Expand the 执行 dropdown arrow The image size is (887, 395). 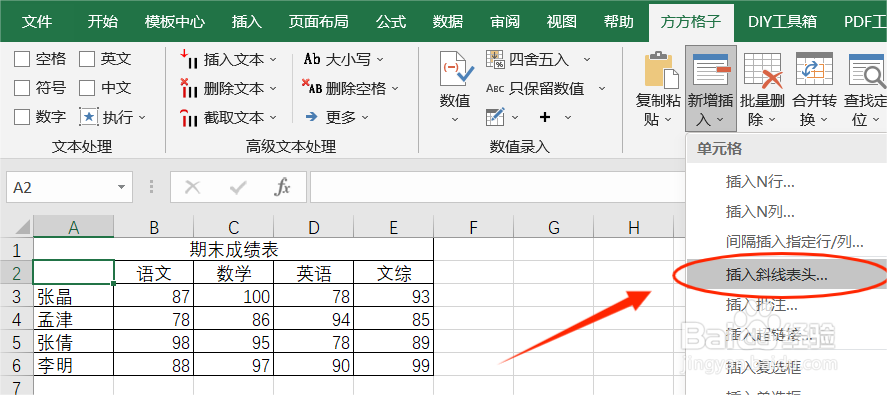click(142, 118)
